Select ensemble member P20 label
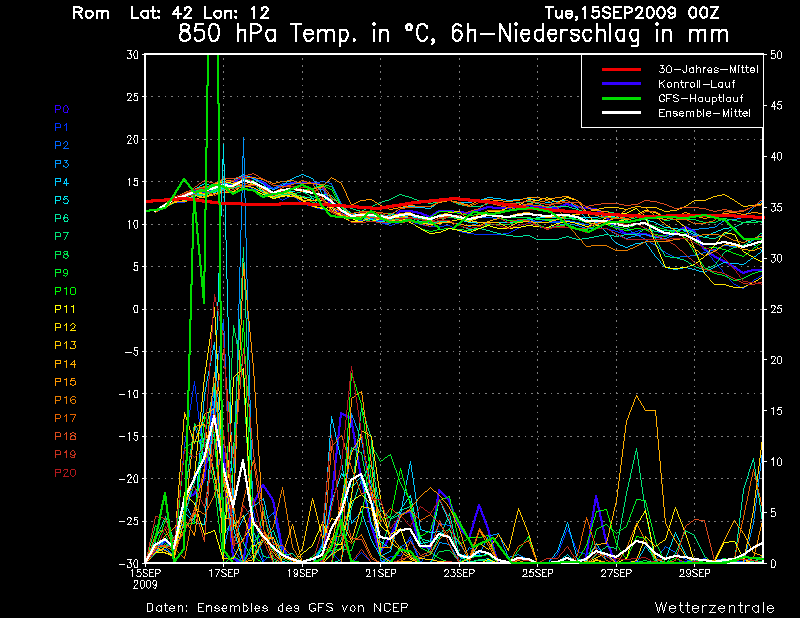 (64, 473)
